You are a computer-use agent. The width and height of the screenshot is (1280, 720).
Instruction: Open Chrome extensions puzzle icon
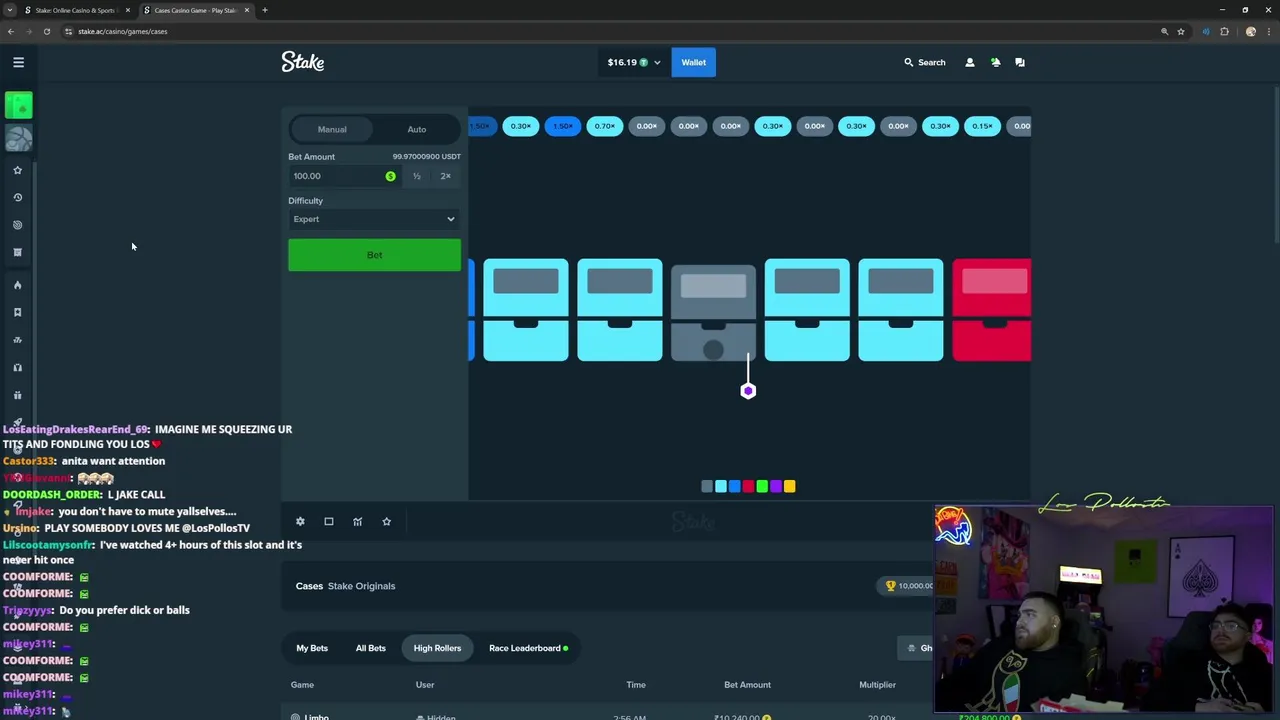pos(1224,31)
